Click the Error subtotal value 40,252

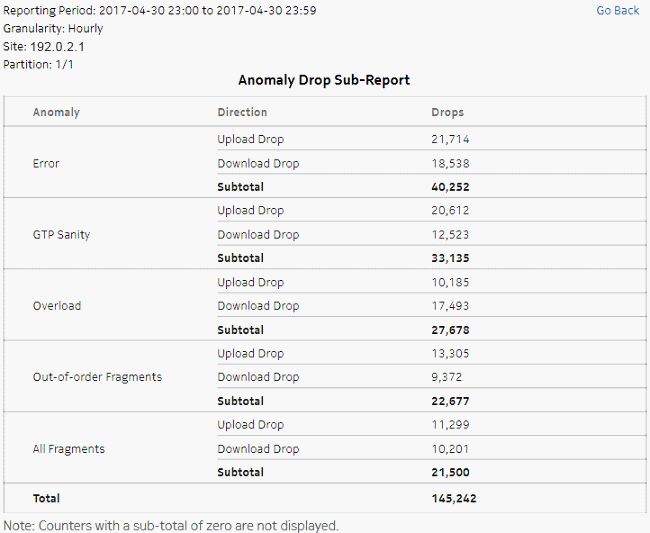click(x=450, y=187)
